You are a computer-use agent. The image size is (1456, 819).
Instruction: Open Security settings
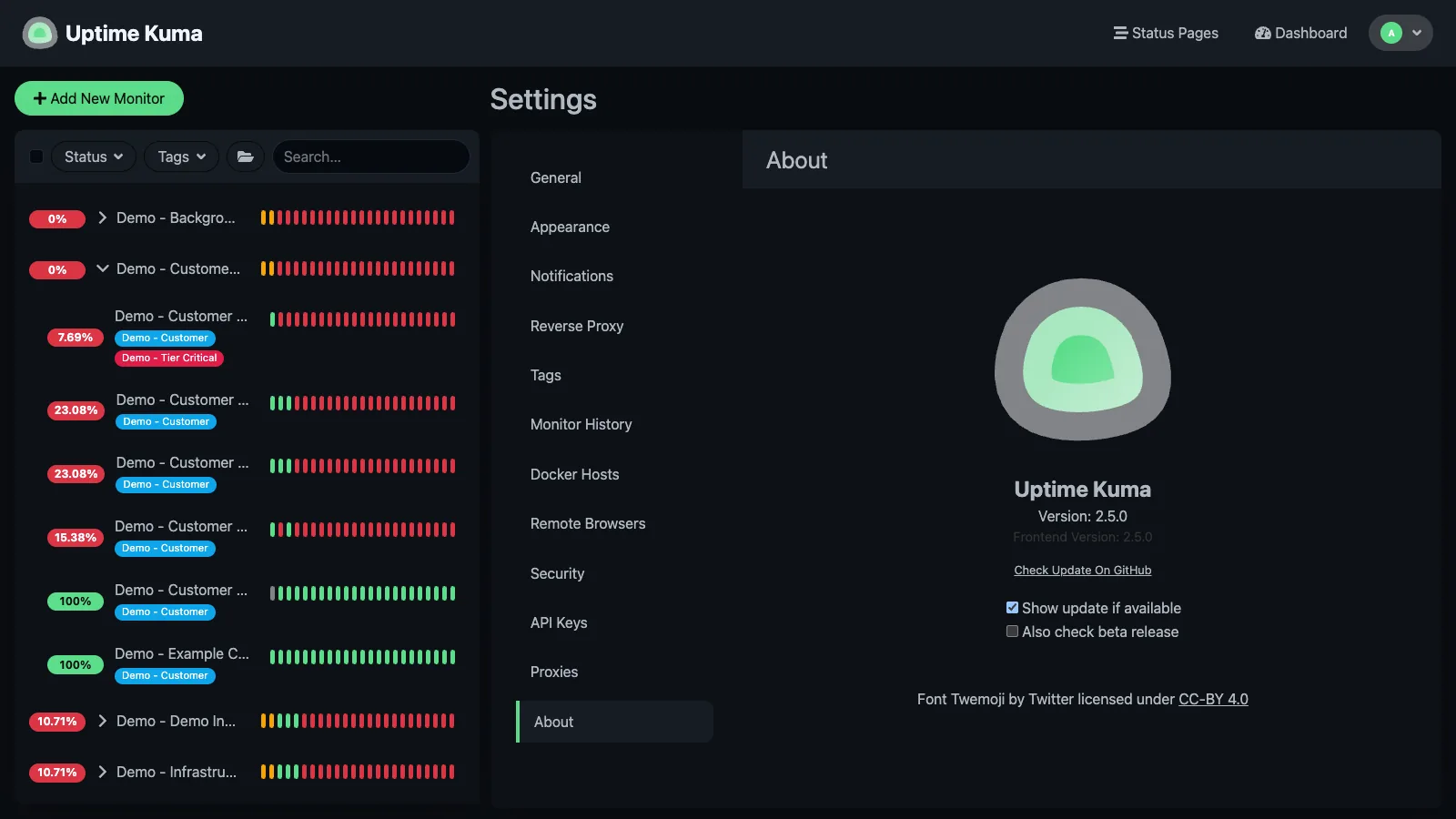[x=614, y=573]
